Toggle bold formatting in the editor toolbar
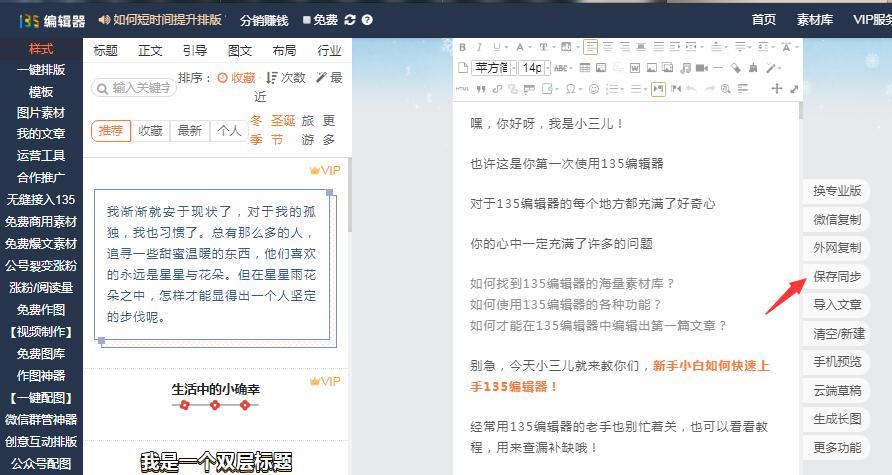The height and width of the screenshot is (475, 892). (x=462, y=47)
